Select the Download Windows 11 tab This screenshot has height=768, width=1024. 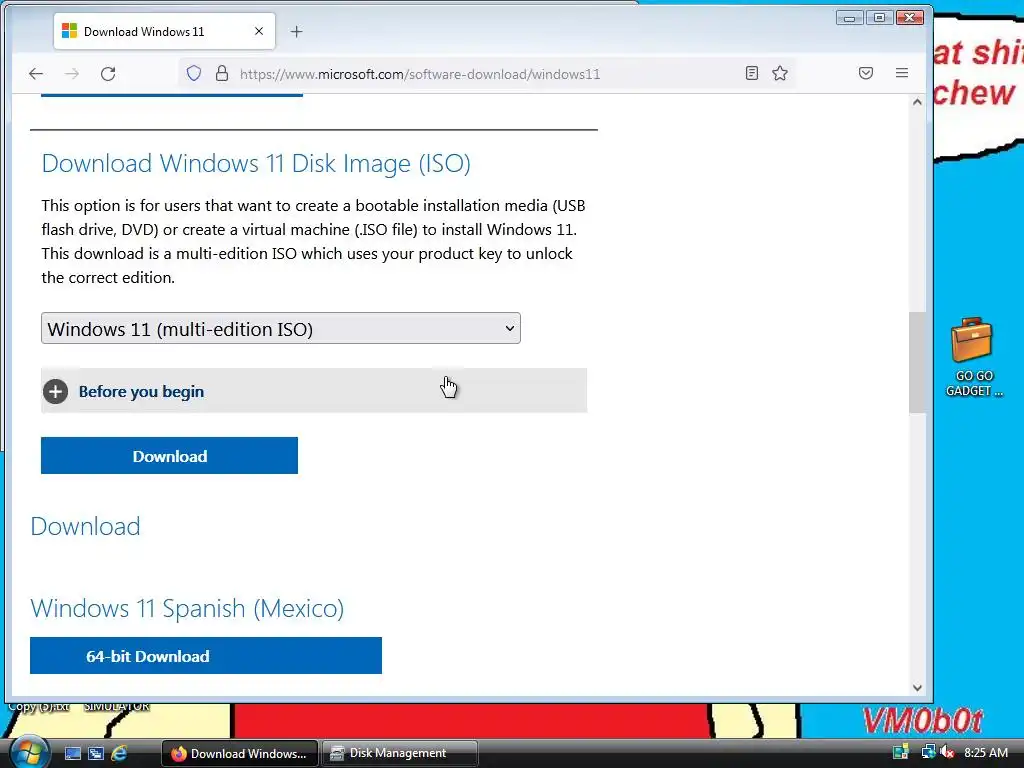164,31
